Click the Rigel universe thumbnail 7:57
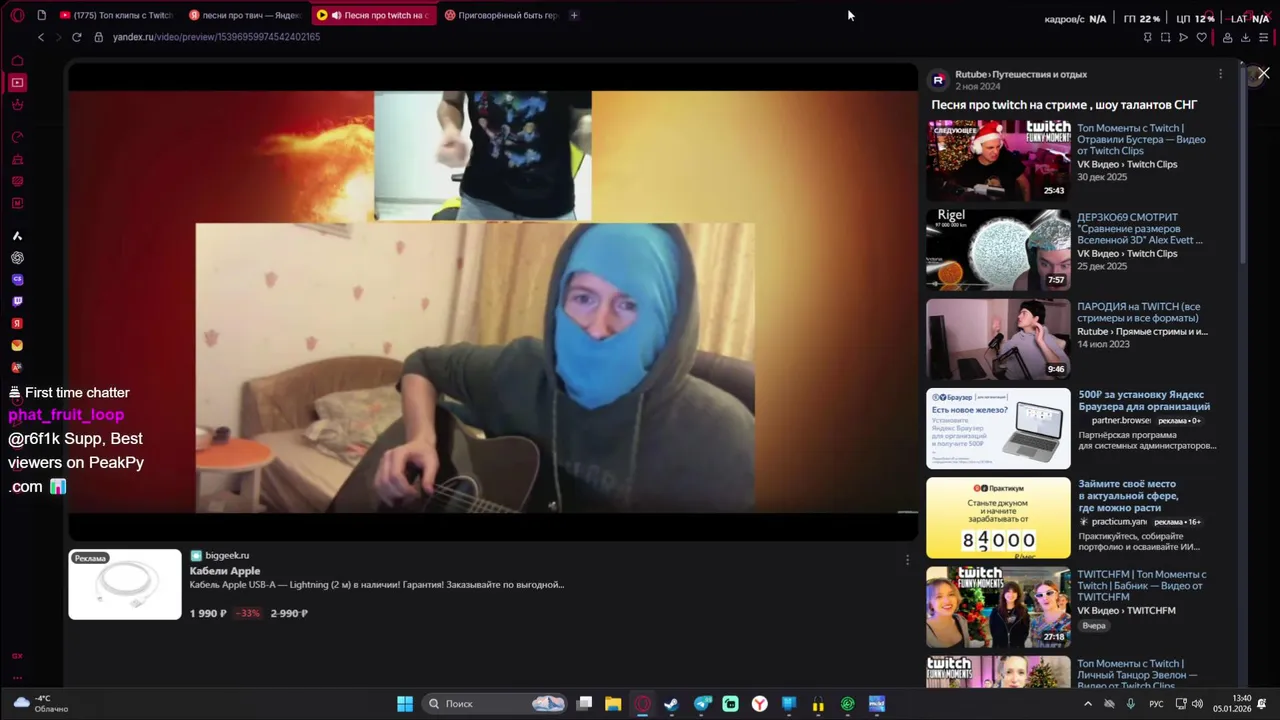 tap(998, 249)
